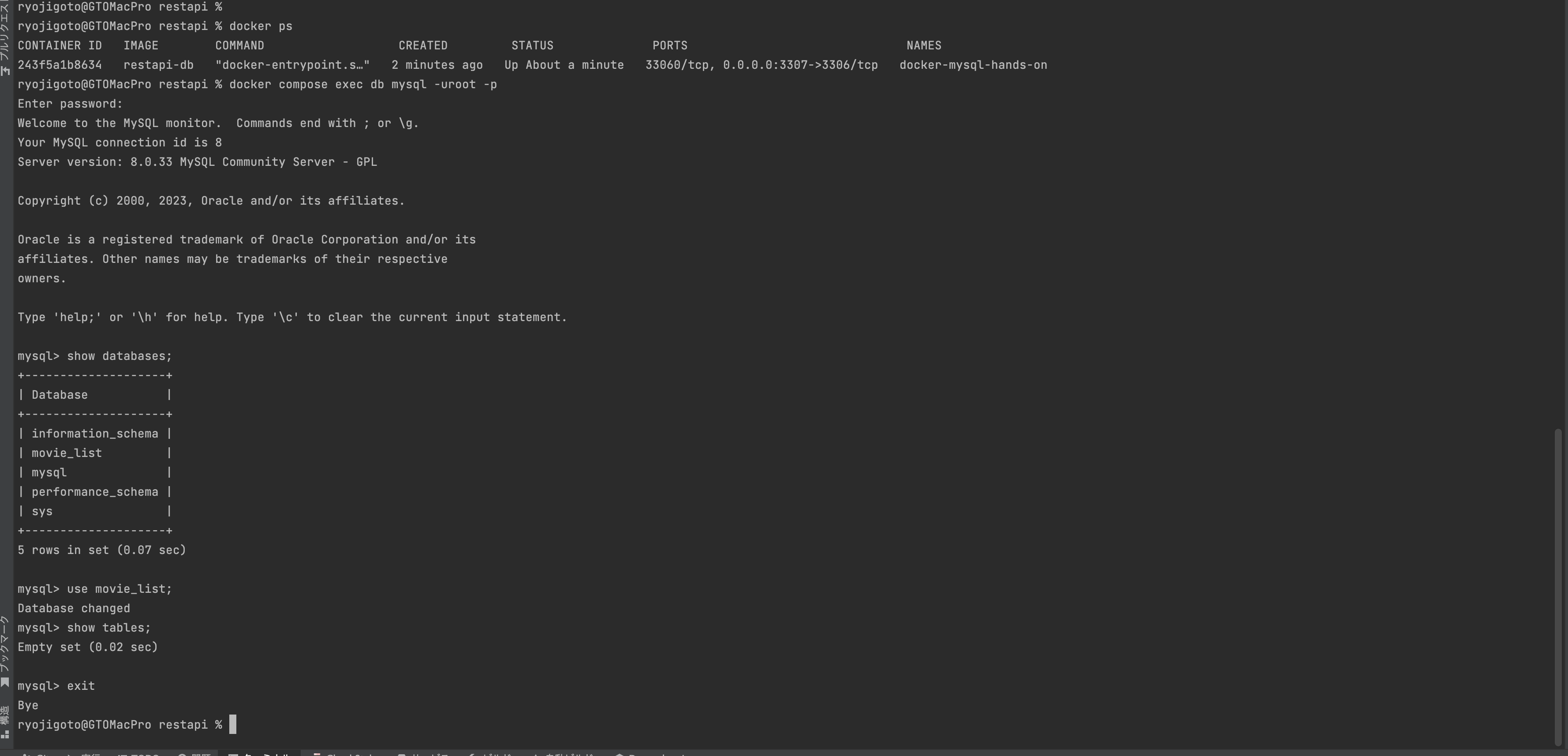This screenshot has width=1568, height=756.
Task: Click the docker-mysql-hands-on container name
Action: (x=973, y=65)
